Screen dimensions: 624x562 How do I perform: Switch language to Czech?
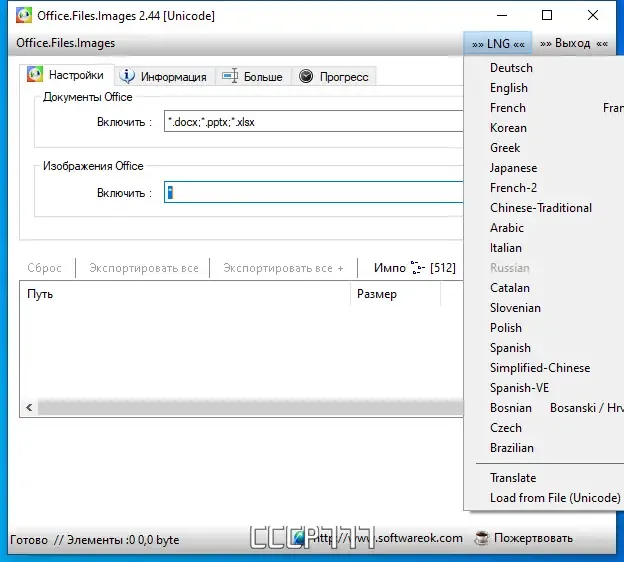(x=506, y=428)
